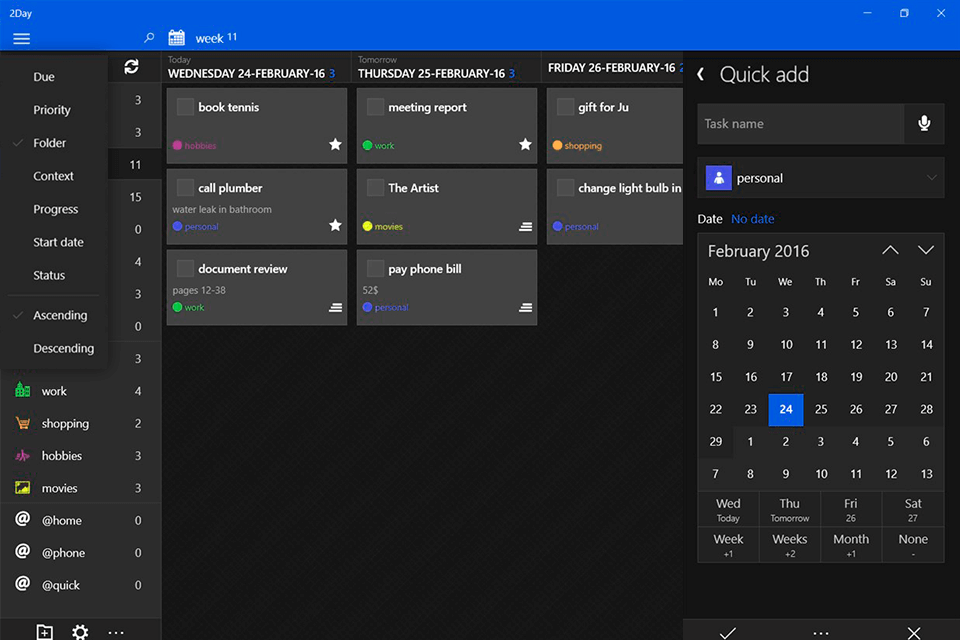This screenshot has width=960, height=640.
Task: Check off the meeting report task
Action: pyautogui.click(x=375, y=107)
